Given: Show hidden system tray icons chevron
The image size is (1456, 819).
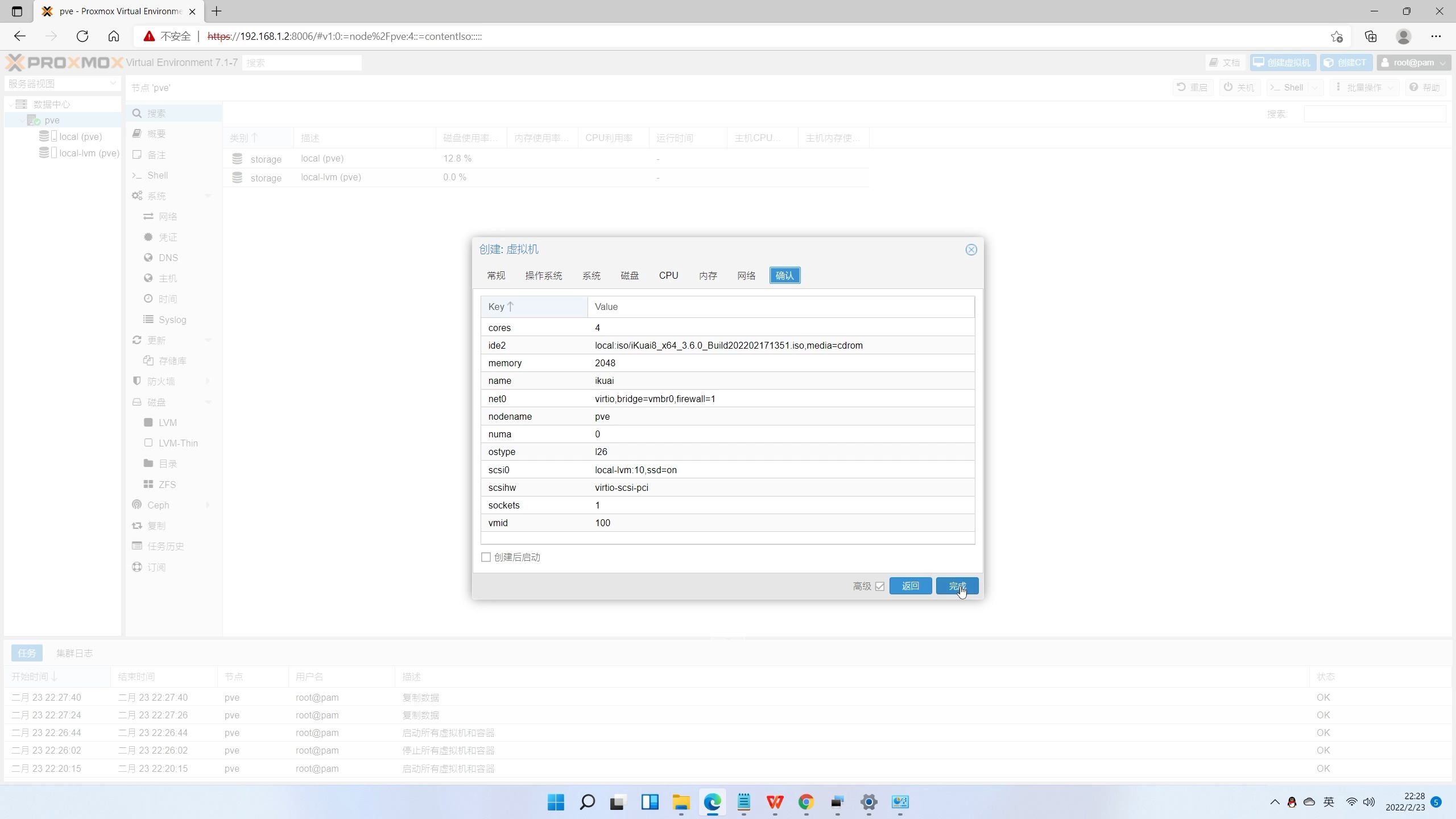Looking at the screenshot, I should 1275,802.
